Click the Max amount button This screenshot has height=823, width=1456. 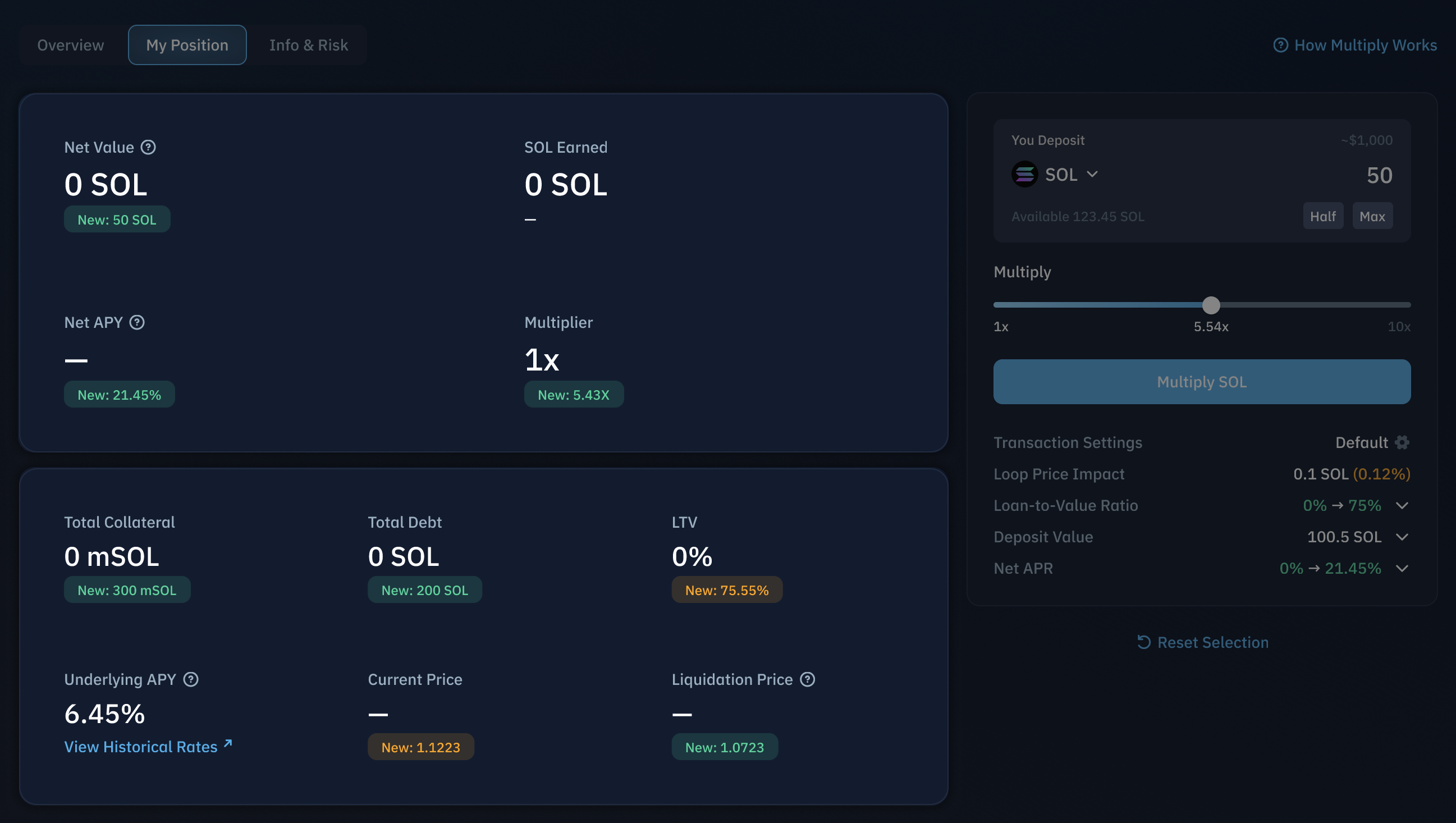click(1372, 217)
